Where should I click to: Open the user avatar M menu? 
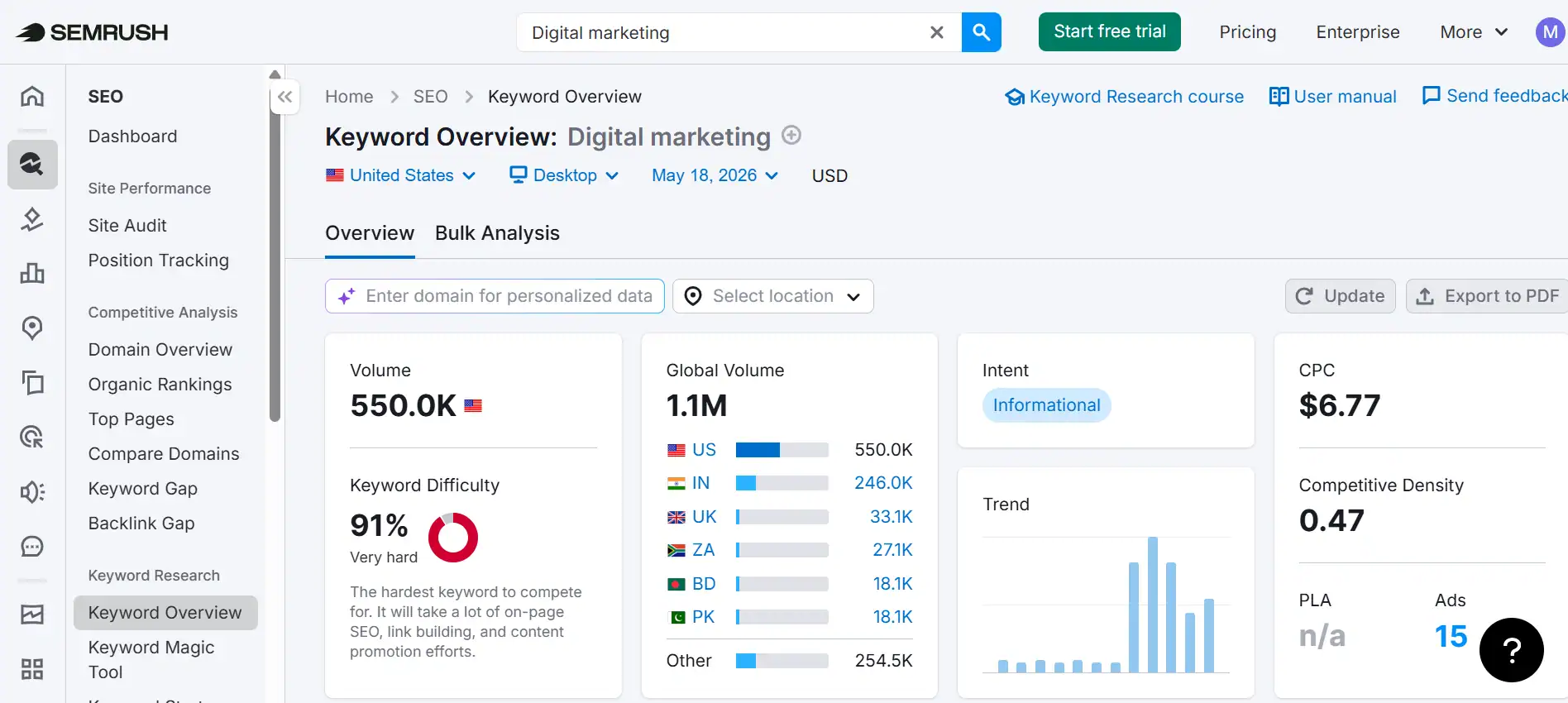1551,32
